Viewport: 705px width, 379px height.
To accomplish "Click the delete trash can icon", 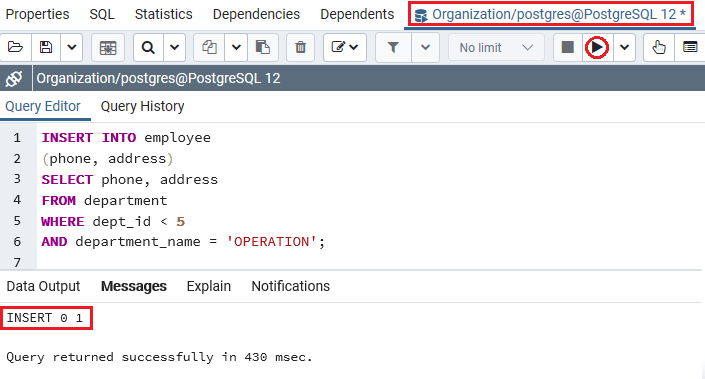I will (x=300, y=47).
